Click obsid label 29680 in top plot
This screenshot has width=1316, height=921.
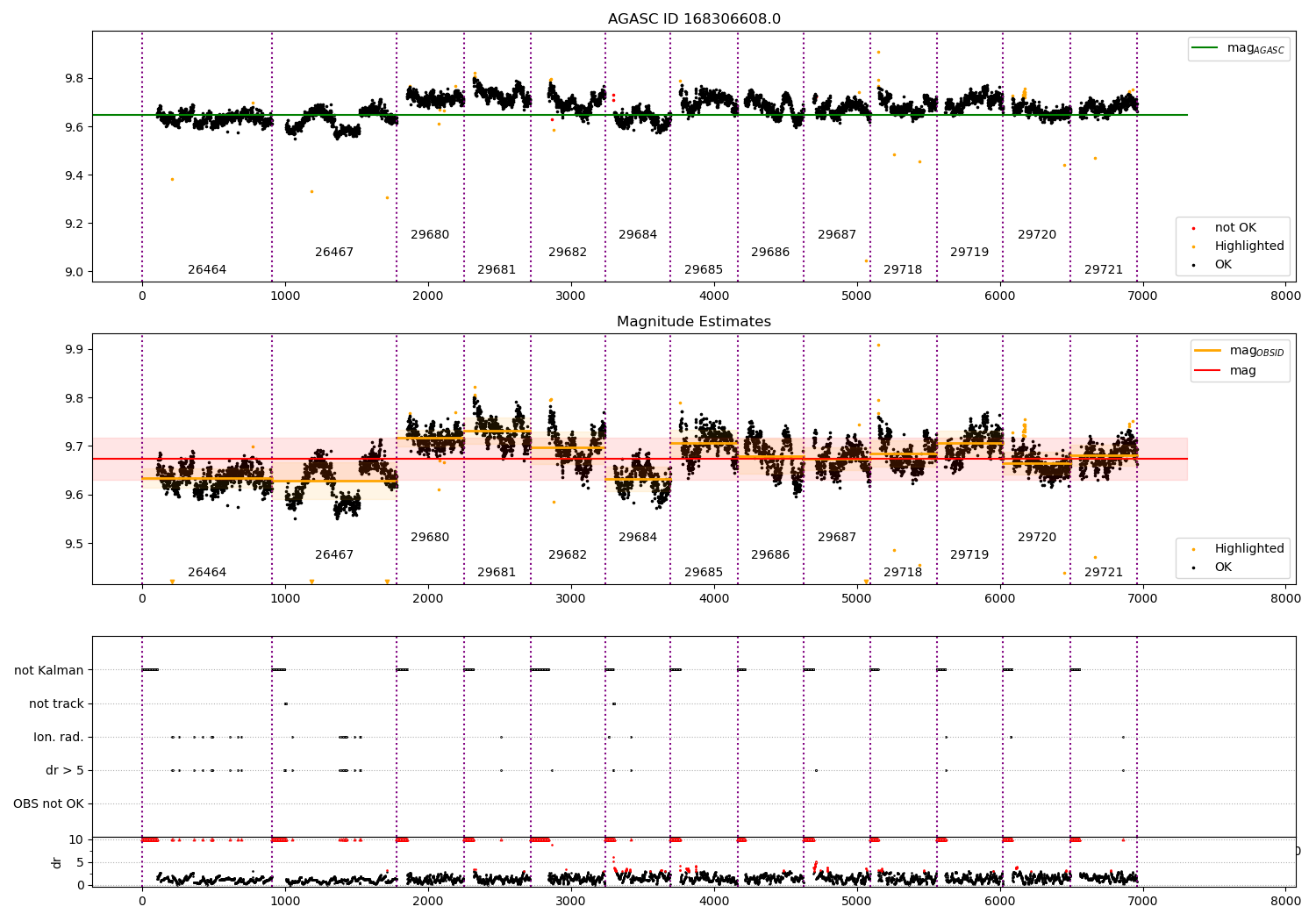click(430, 235)
